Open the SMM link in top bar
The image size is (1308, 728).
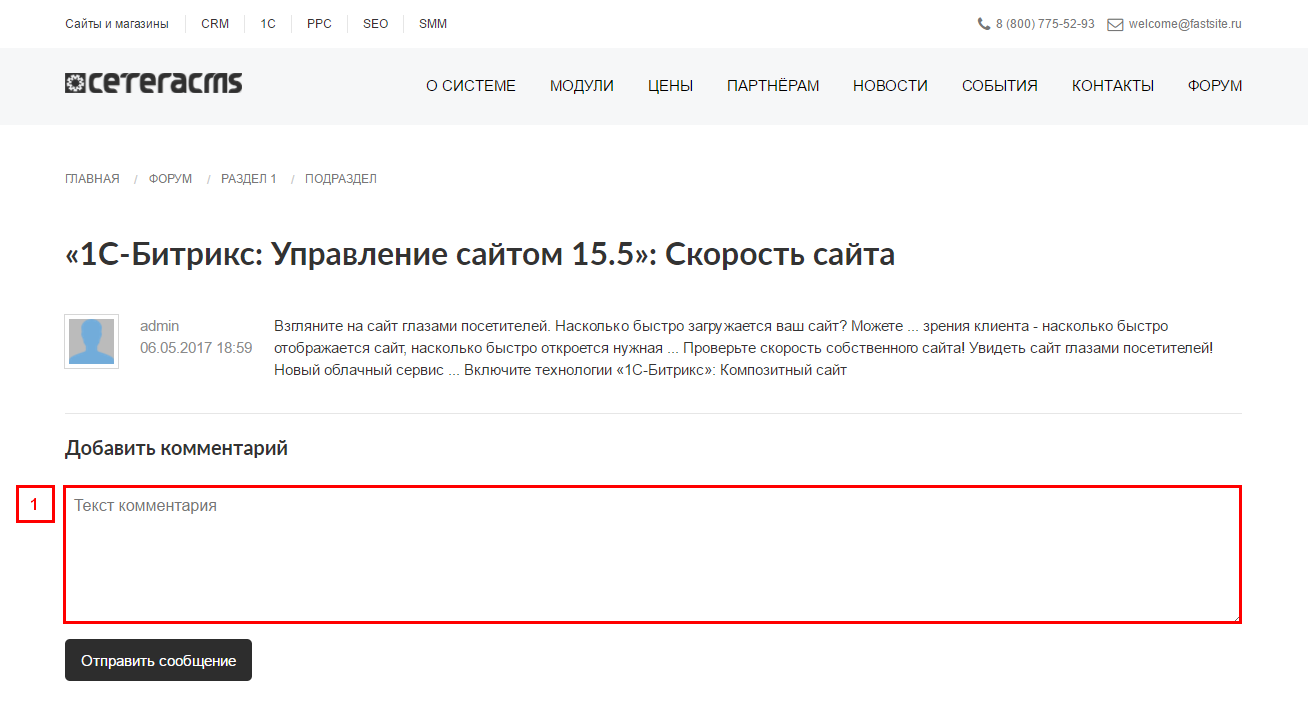click(433, 24)
